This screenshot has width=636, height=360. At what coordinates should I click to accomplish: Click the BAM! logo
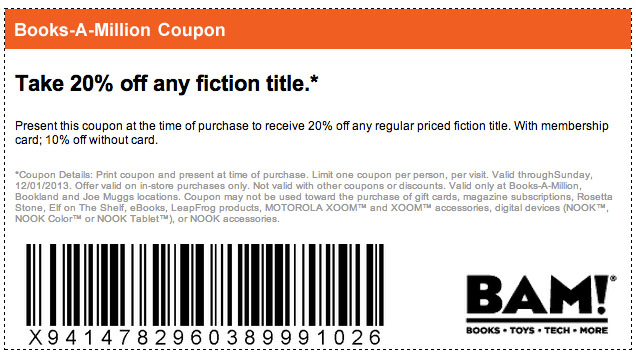[541, 304]
